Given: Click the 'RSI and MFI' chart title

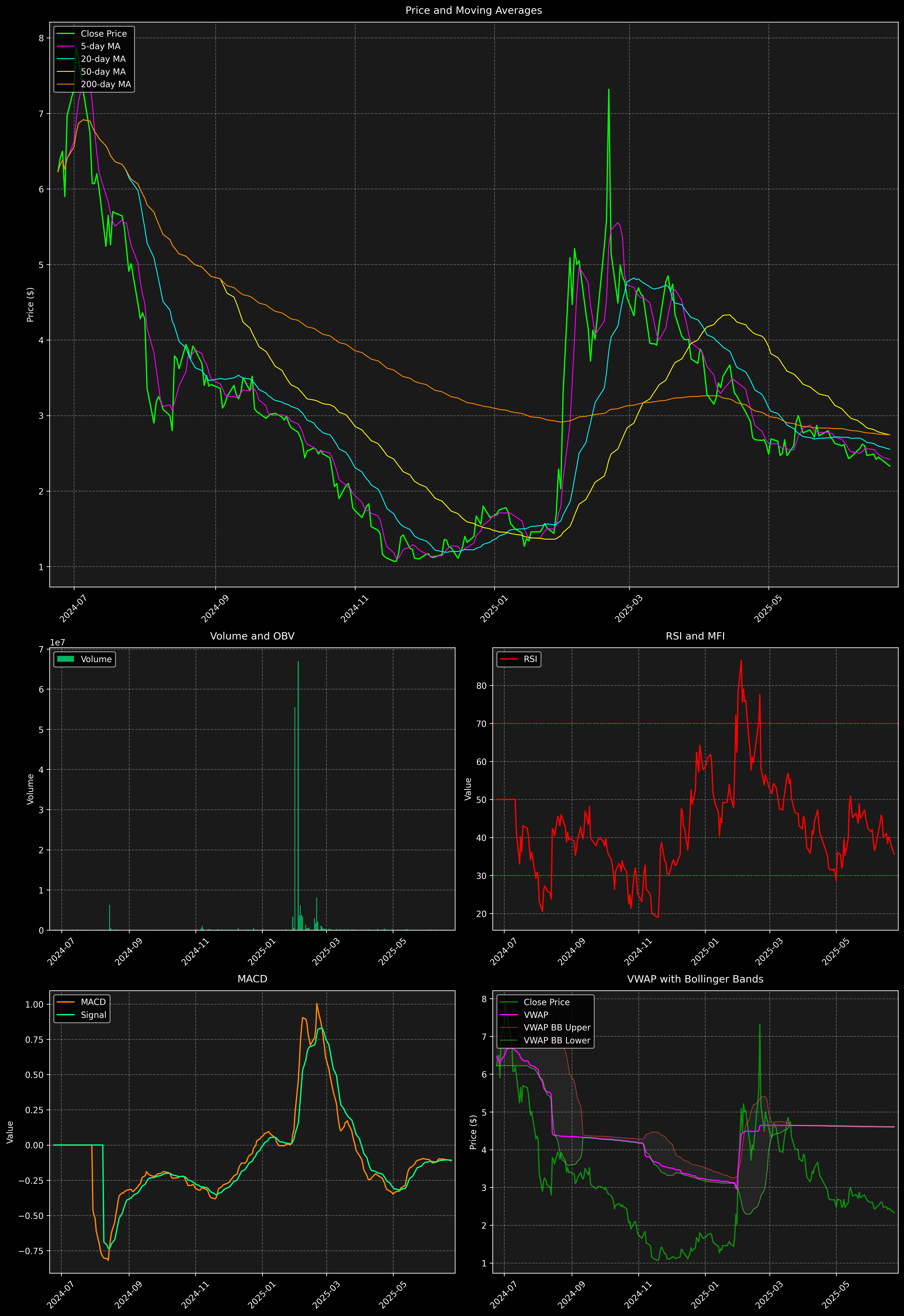Looking at the screenshot, I should pos(695,636).
